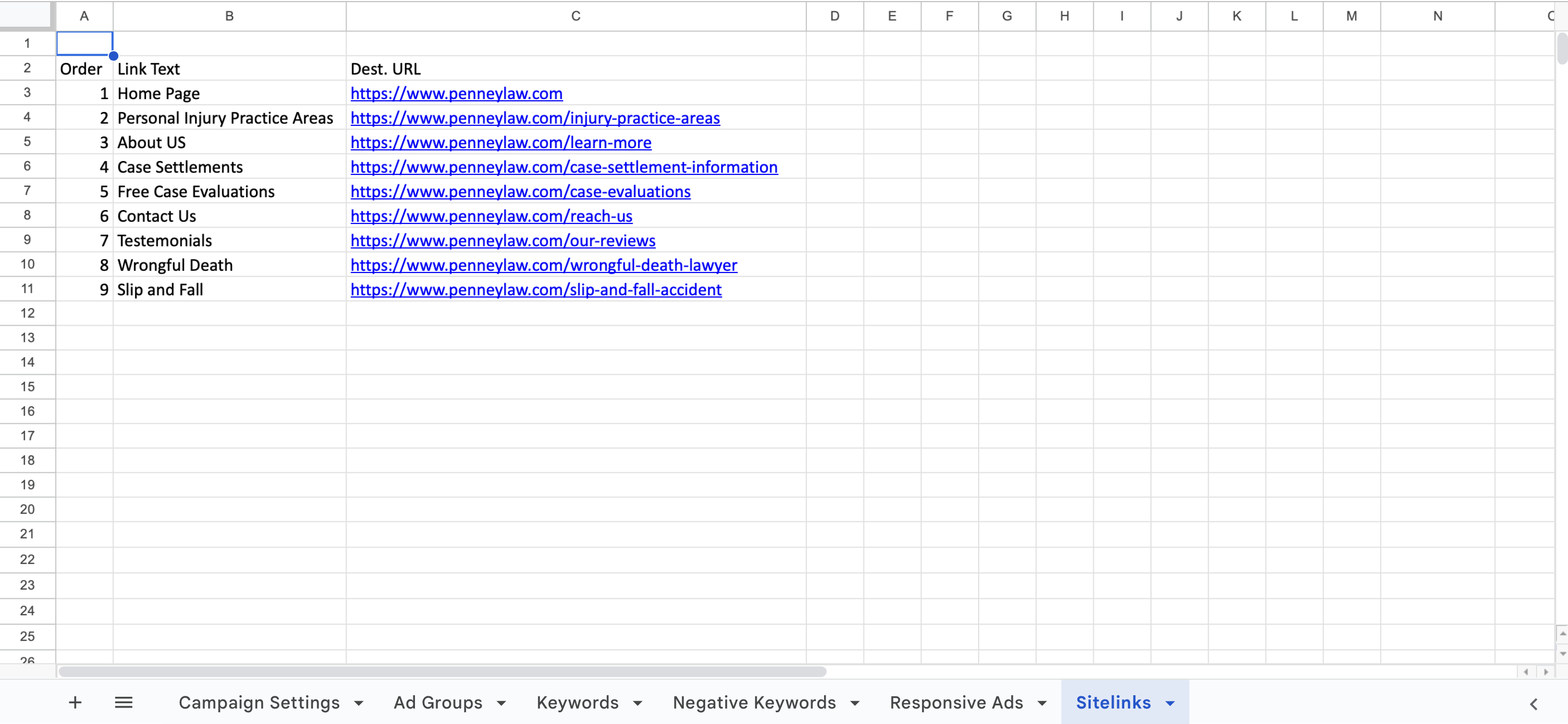Click the Home Page URL link
This screenshot has width=1568, height=724.
click(x=455, y=92)
